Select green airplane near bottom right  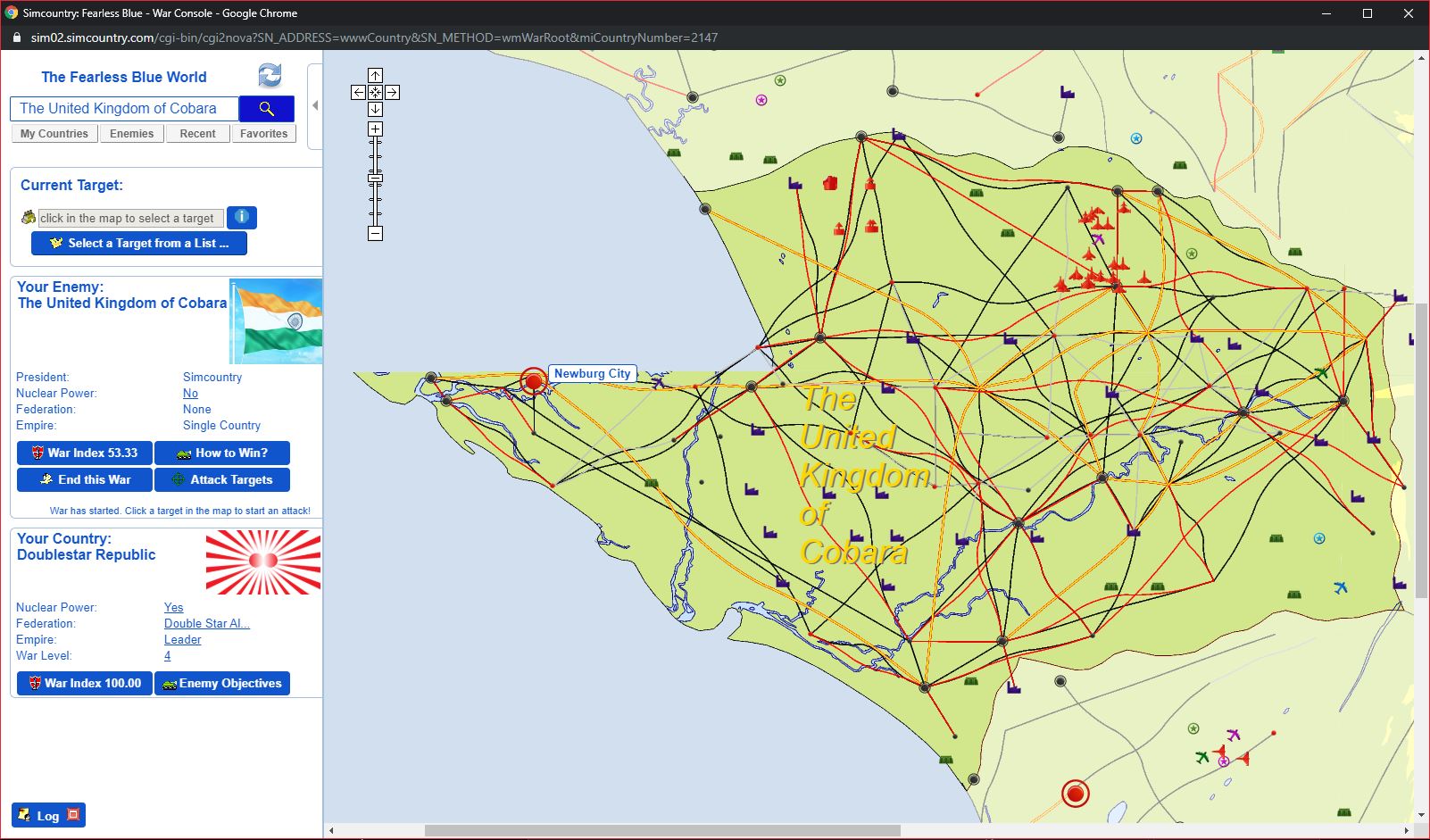pyautogui.click(x=1202, y=757)
